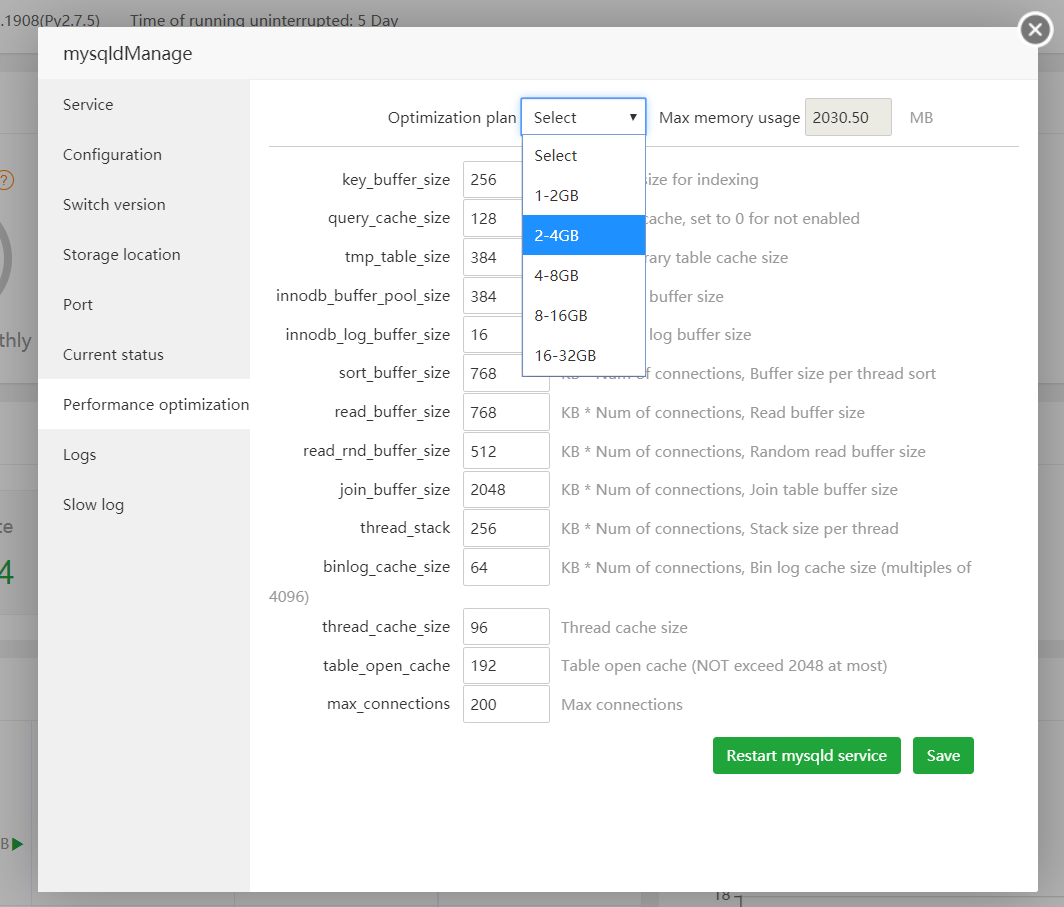The height and width of the screenshot is (907, 1064).
Task: Open Switch version in sidebar
Action: (x=114, y=205)
